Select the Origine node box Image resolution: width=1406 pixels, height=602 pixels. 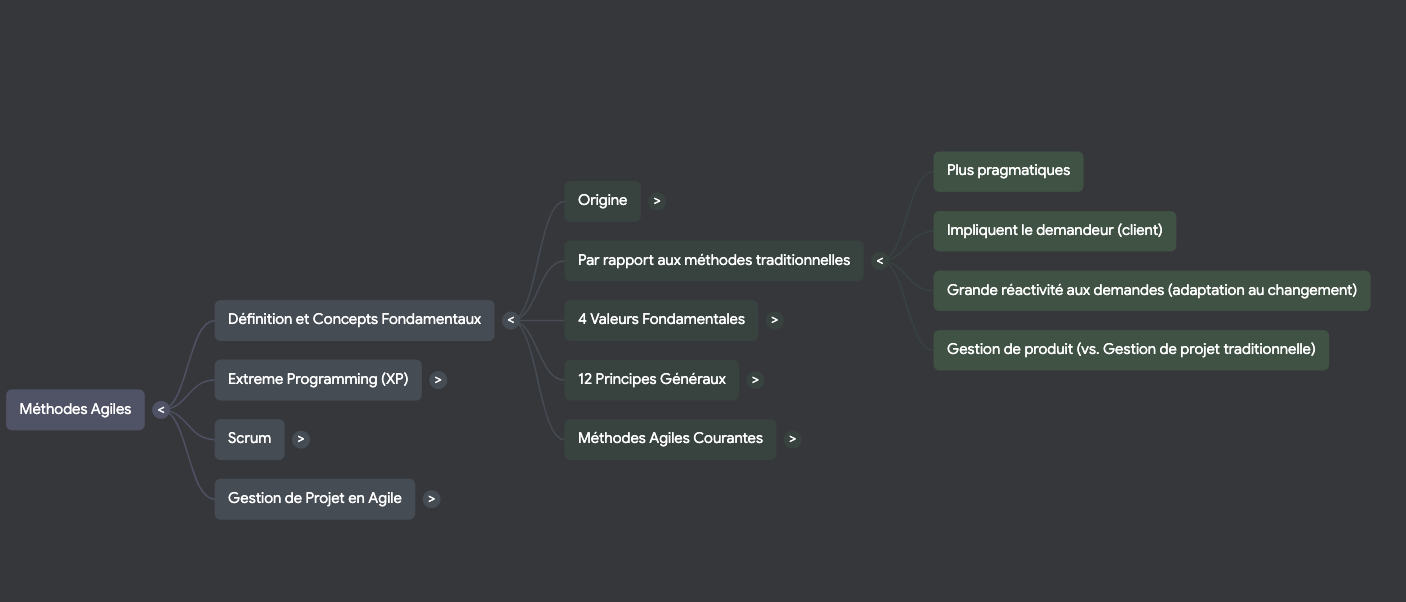click(x=602, y=201)
